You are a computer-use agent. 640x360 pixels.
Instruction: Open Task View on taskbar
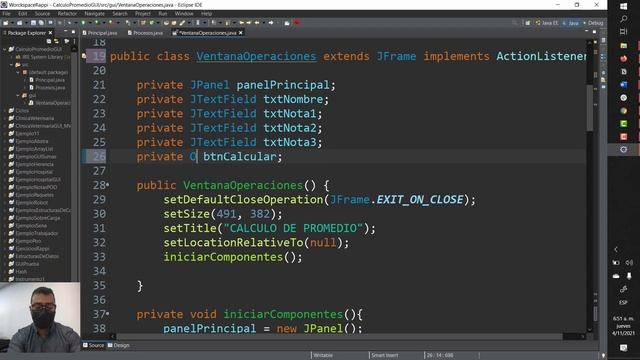pos(623,32)
